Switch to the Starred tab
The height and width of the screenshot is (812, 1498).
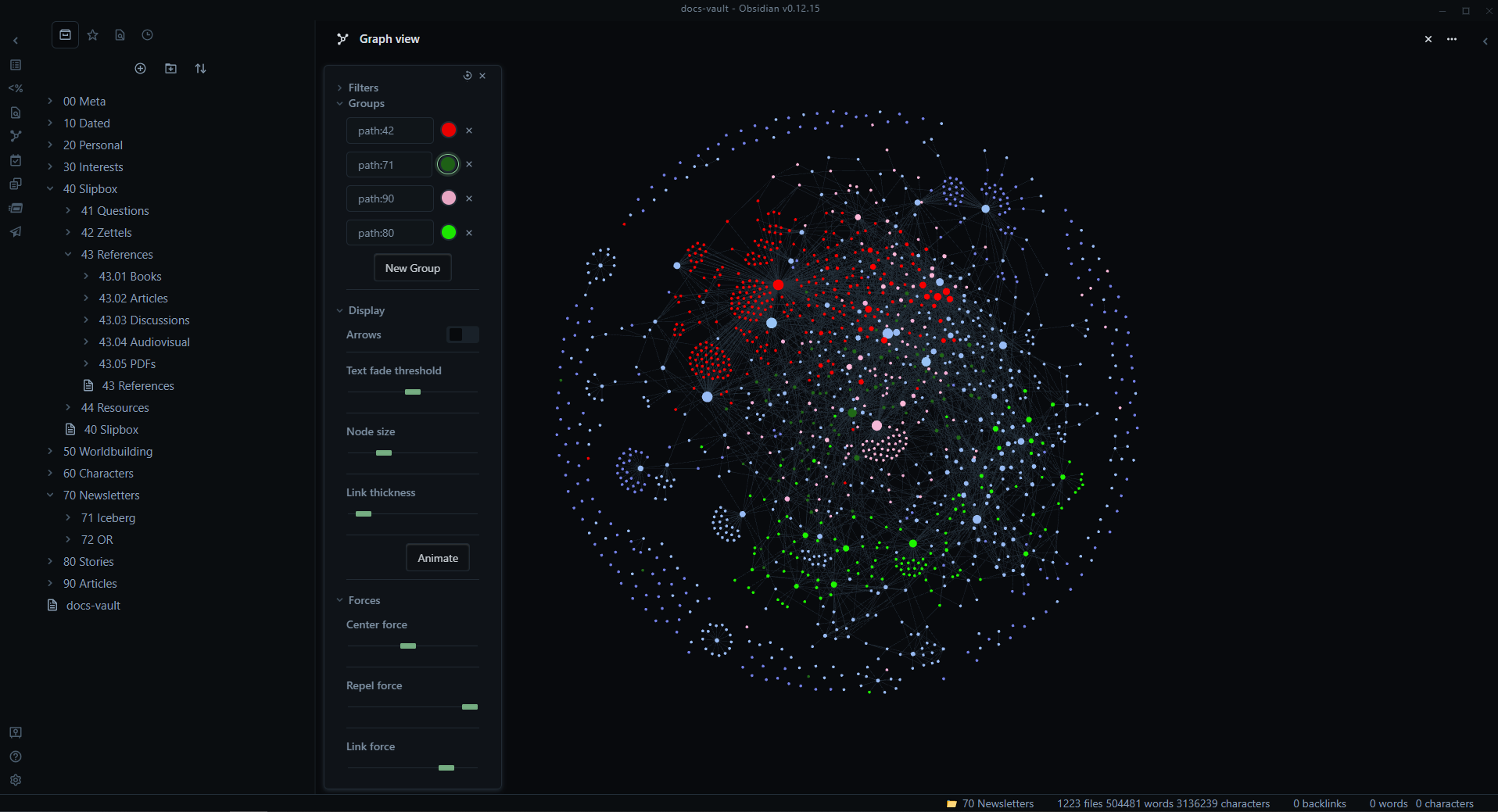click(93, 34)
